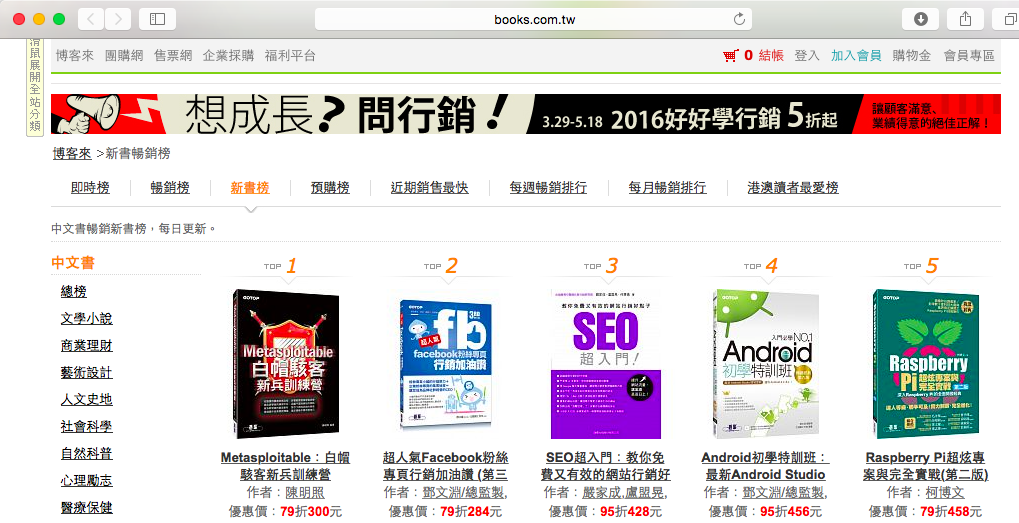Select 人文史地 category in sidebar

pos(86,400)
